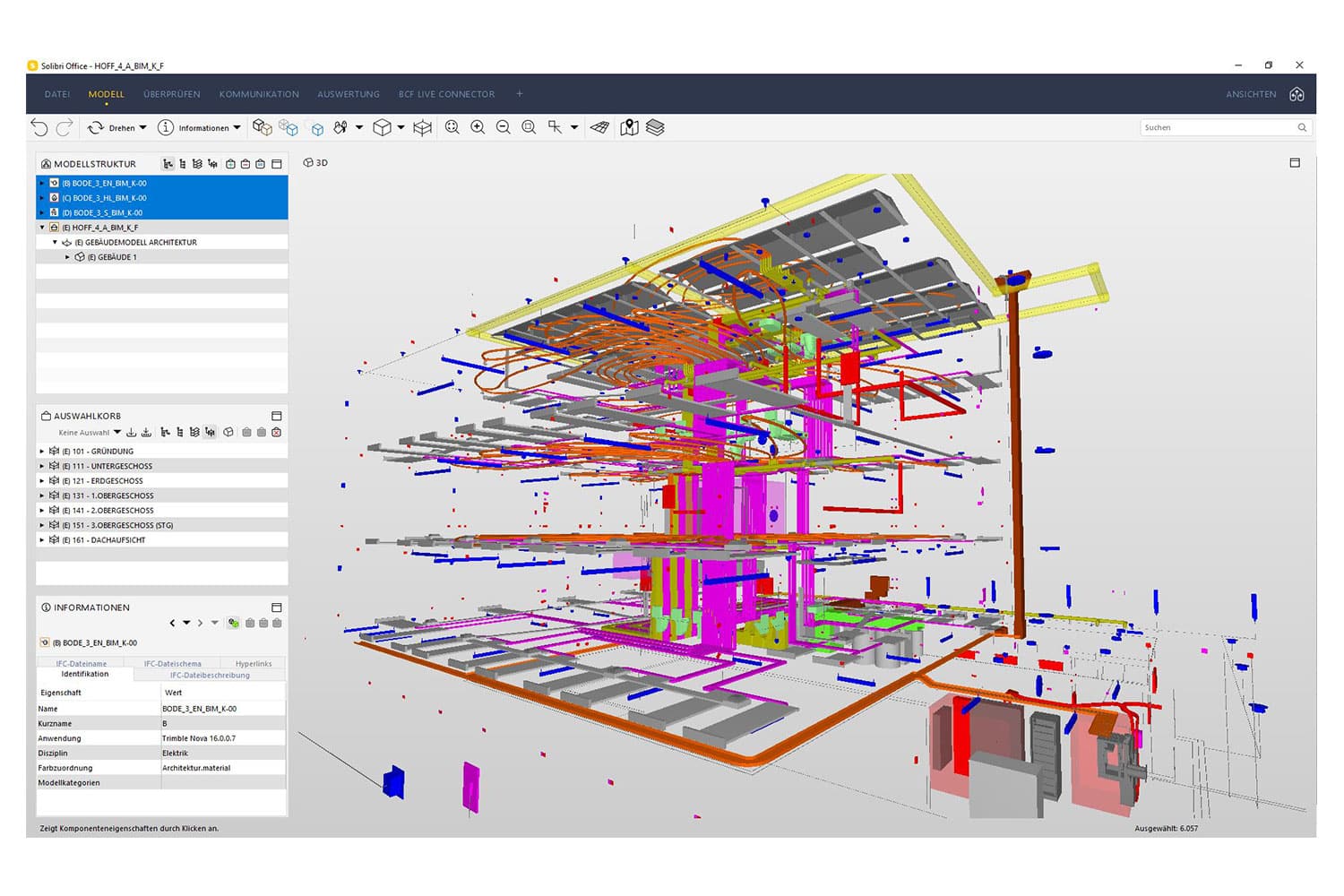
Task: Select the dimension measure tool icon
Action: tap(556, 127)
